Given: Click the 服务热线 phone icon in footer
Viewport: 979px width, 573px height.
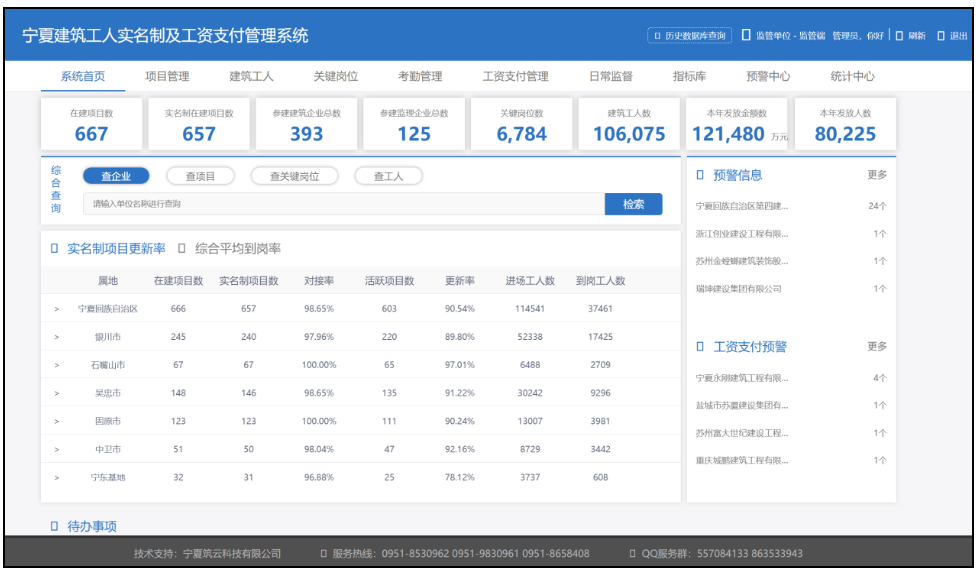Looking at the screenshot, I should [x=323, y=553].
